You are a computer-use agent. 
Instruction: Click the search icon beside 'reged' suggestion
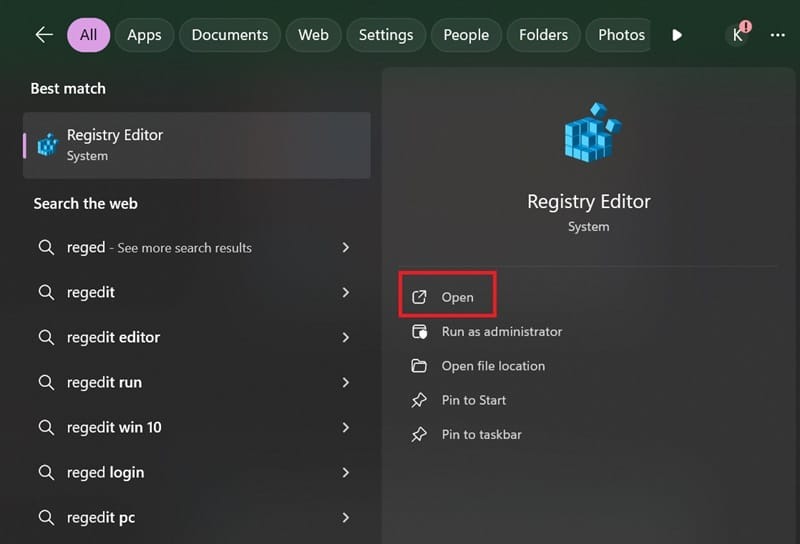46,248
